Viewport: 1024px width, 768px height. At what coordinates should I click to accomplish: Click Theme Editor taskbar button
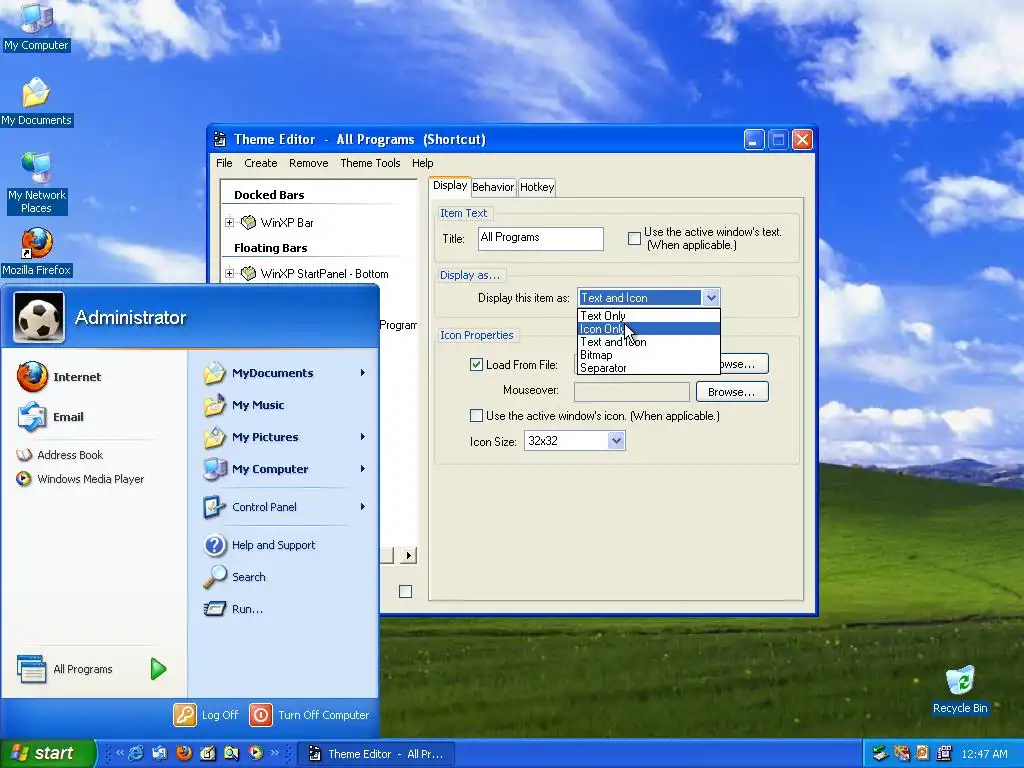377,754
